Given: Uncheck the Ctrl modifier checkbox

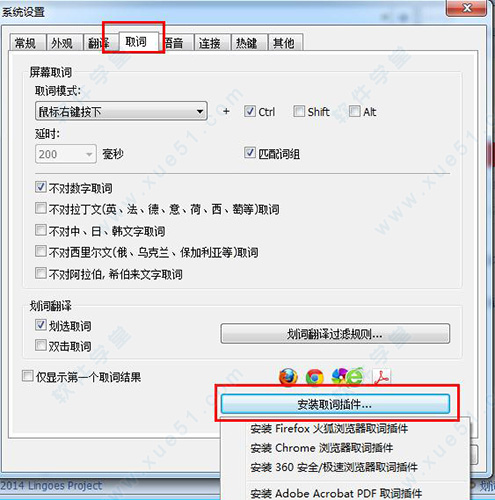Looking at the screenshot, I should tap(250, 111).
